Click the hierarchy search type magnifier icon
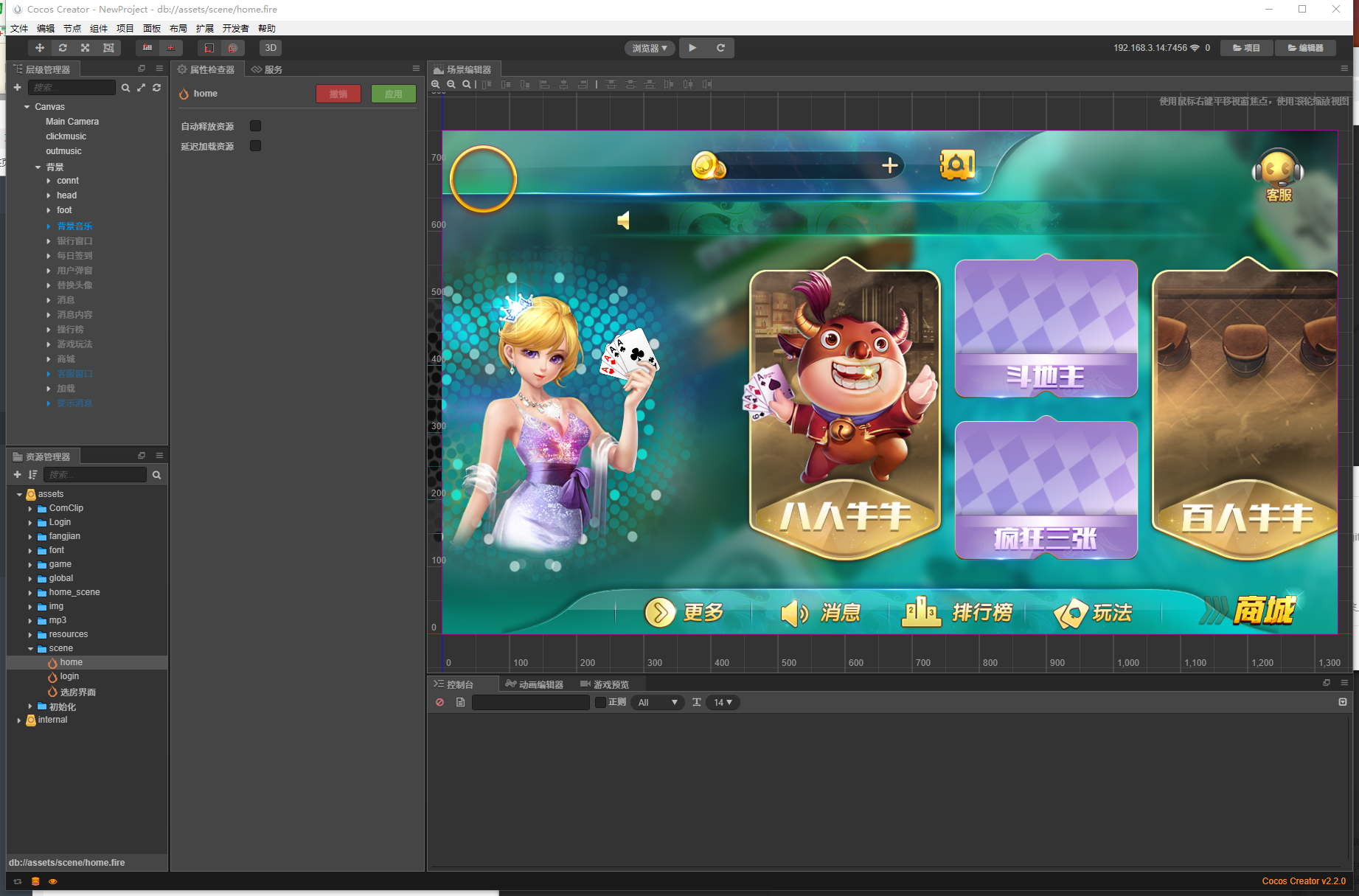 pos(125,88)
